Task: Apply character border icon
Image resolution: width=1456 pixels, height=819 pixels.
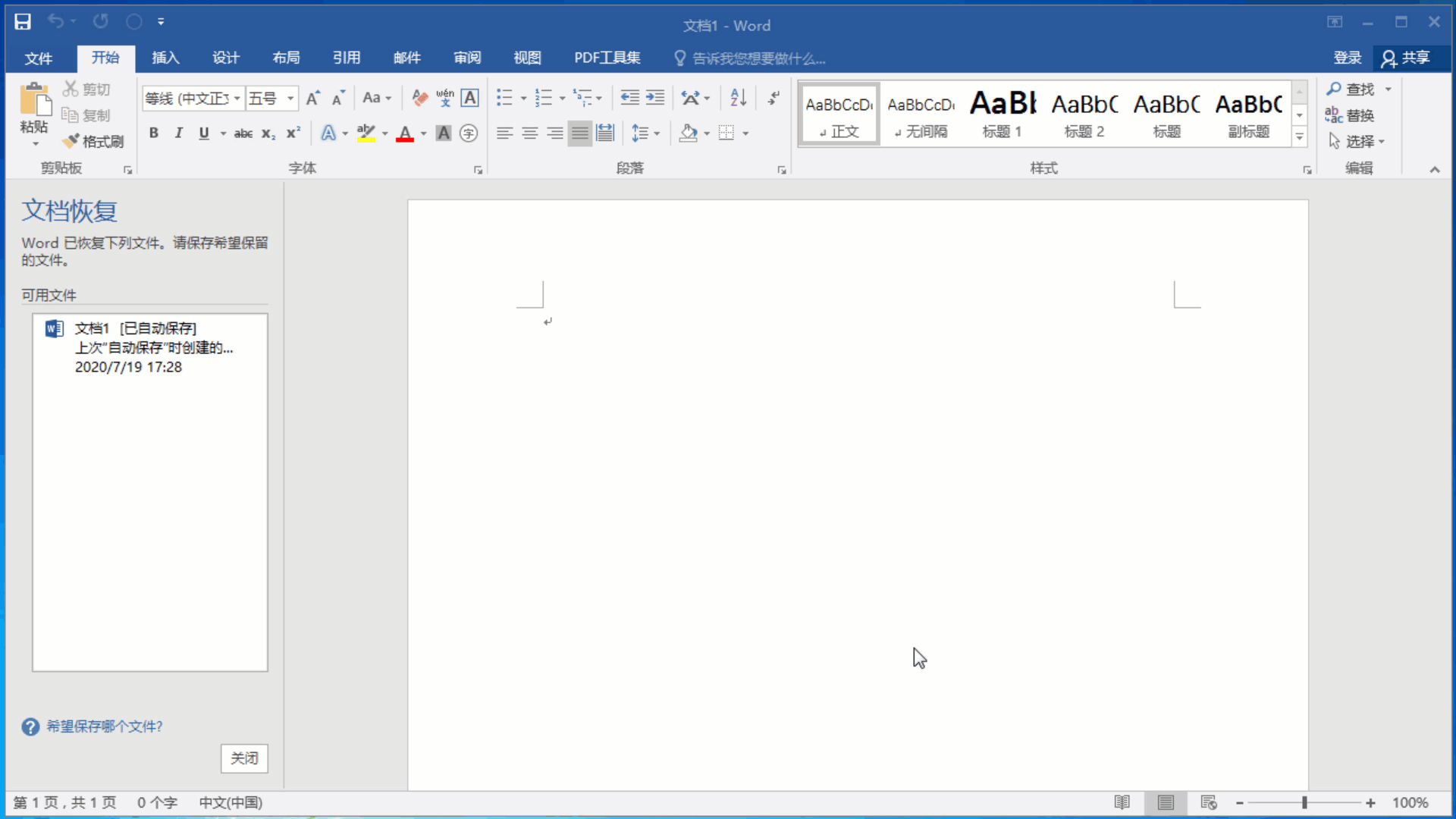Action: click(x=470, y=98)
